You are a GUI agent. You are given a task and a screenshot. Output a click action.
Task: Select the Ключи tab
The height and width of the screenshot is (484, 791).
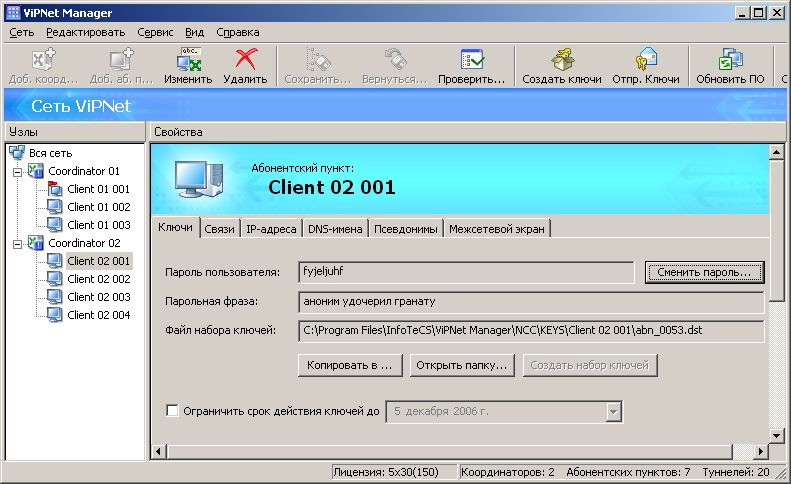(176, 227)
